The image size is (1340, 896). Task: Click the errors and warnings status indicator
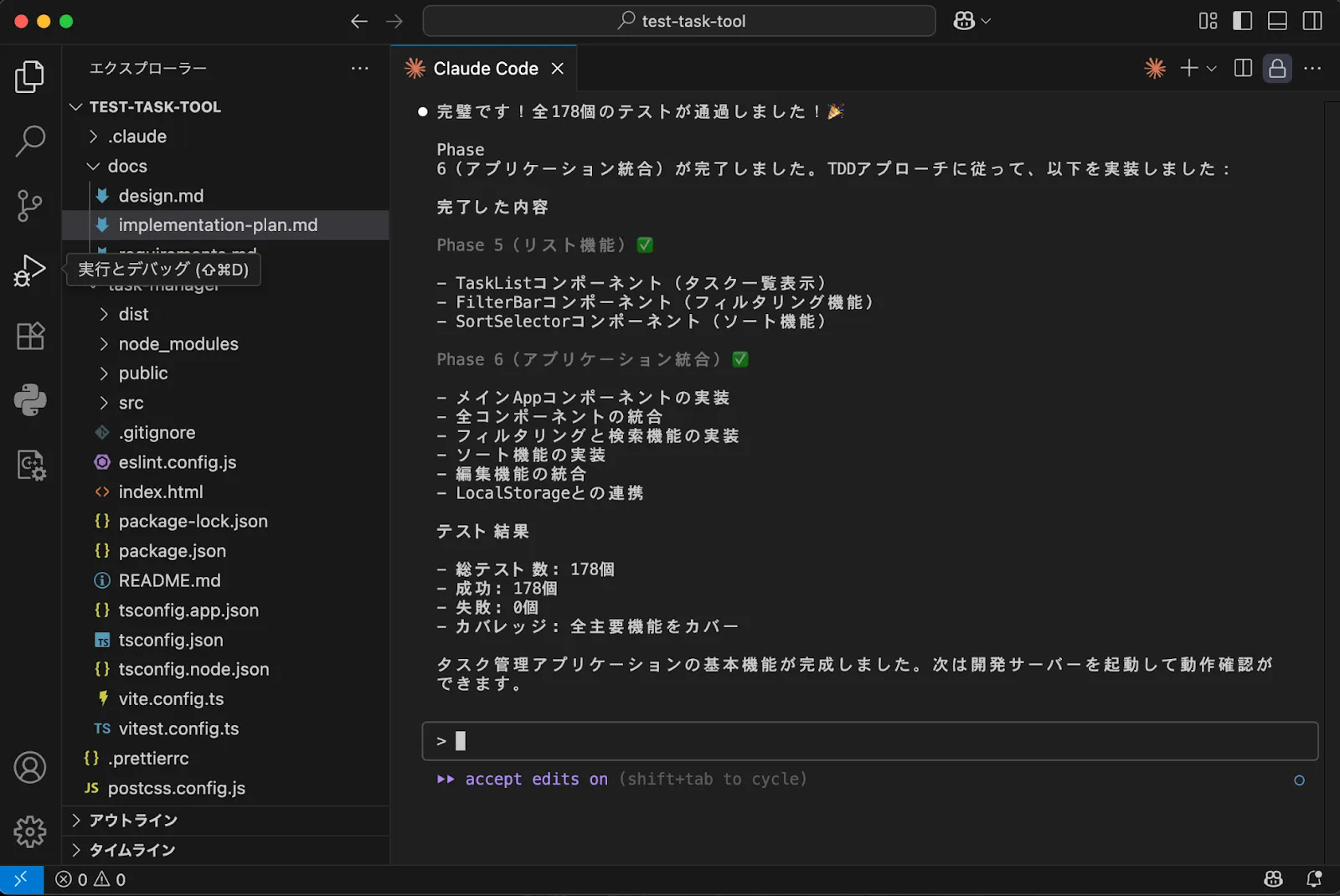[x=90, y=879]
